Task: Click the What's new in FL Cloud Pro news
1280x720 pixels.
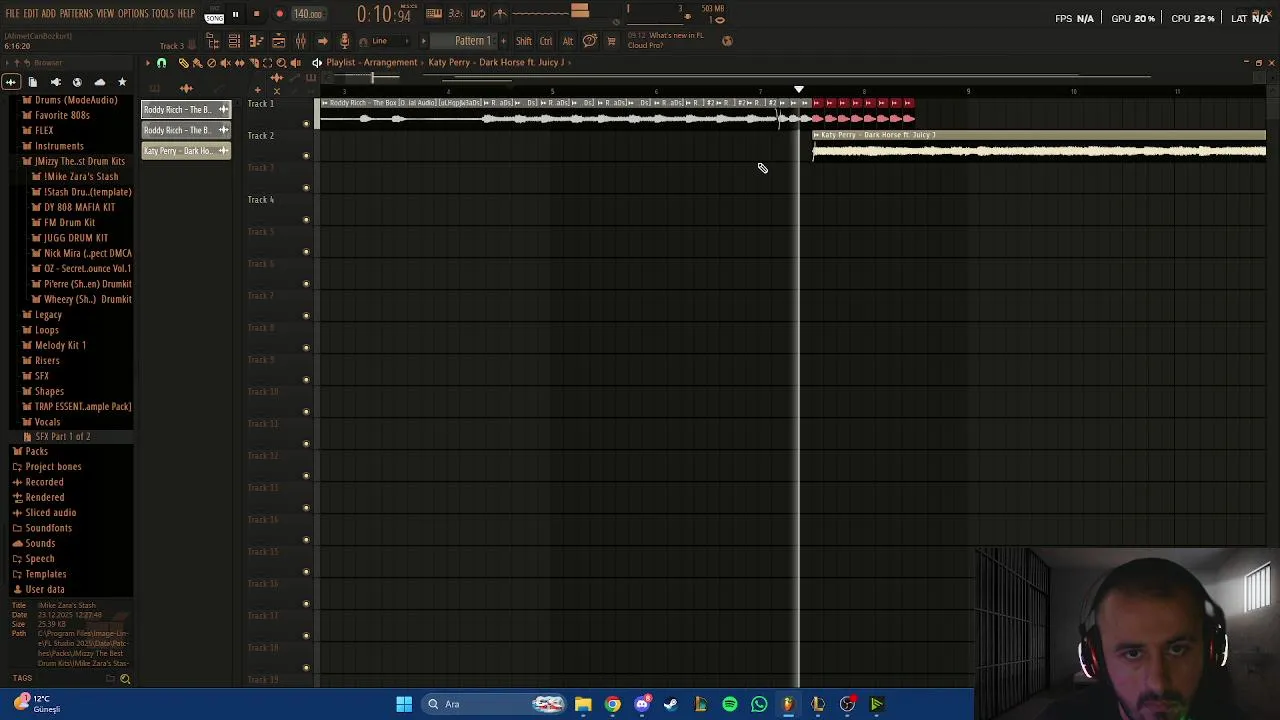Action: (665, 40)
